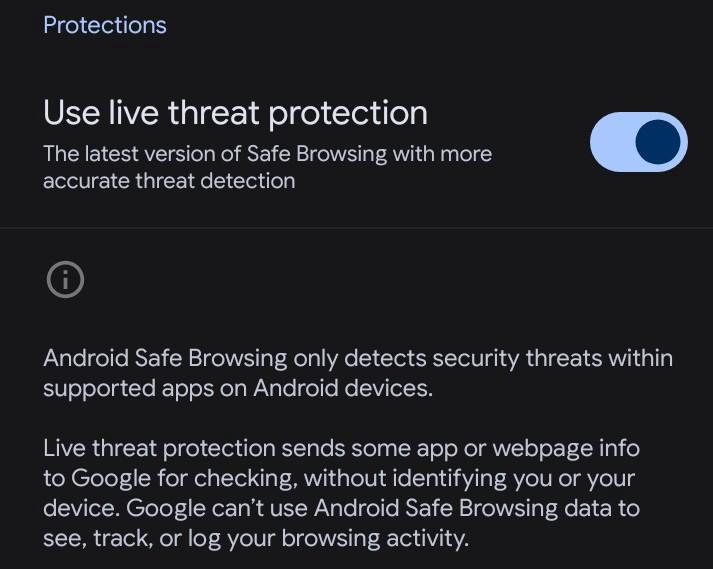Tap the "Use live threat protection" title
The image size is (713, 569).
tap(235, 113)
